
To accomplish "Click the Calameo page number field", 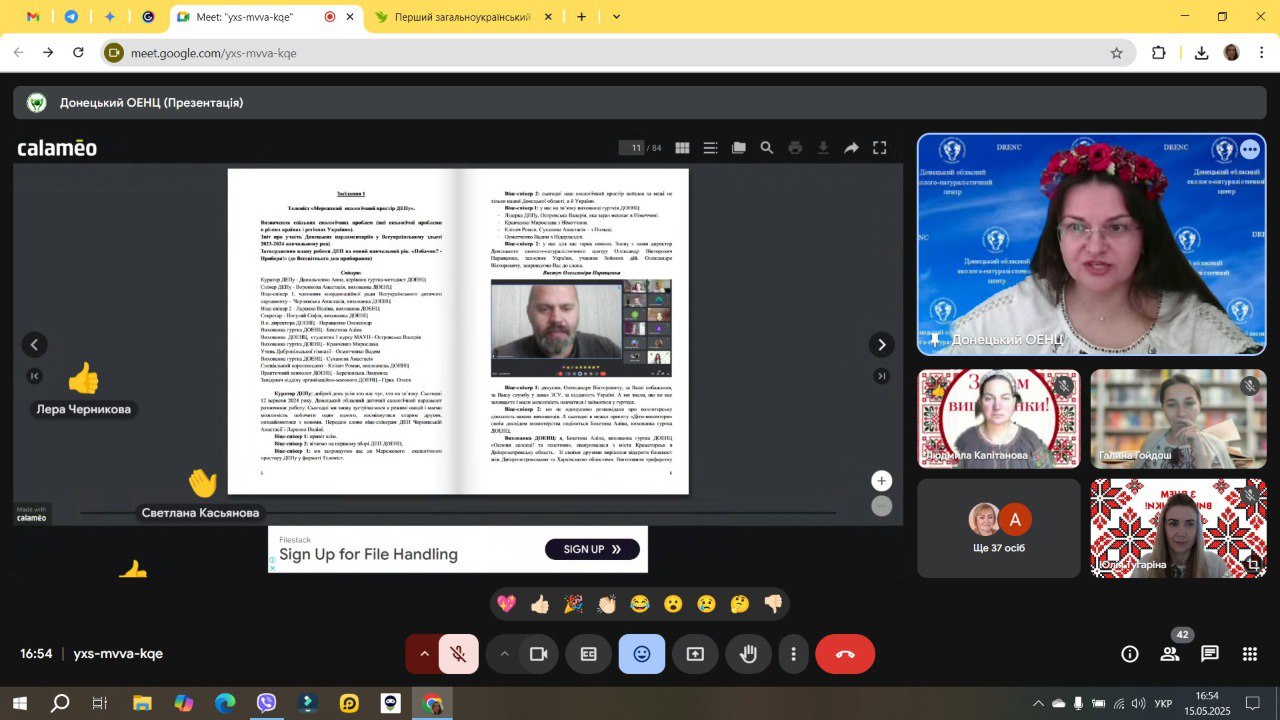I will point(631,148).
